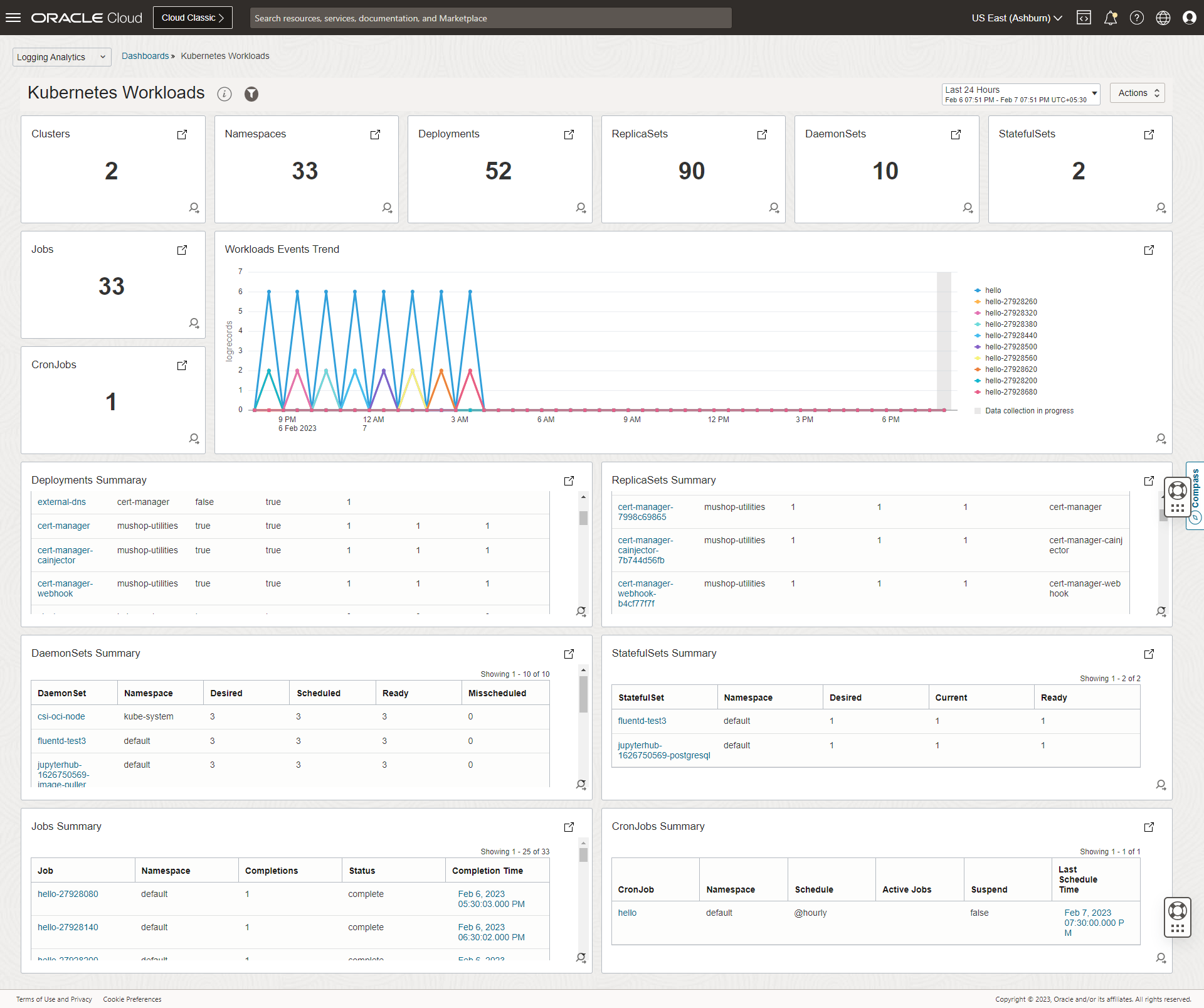Show dashboard info icon
The width and height of the screenshot is (1204, 1008).
click(x=224, y=94)
